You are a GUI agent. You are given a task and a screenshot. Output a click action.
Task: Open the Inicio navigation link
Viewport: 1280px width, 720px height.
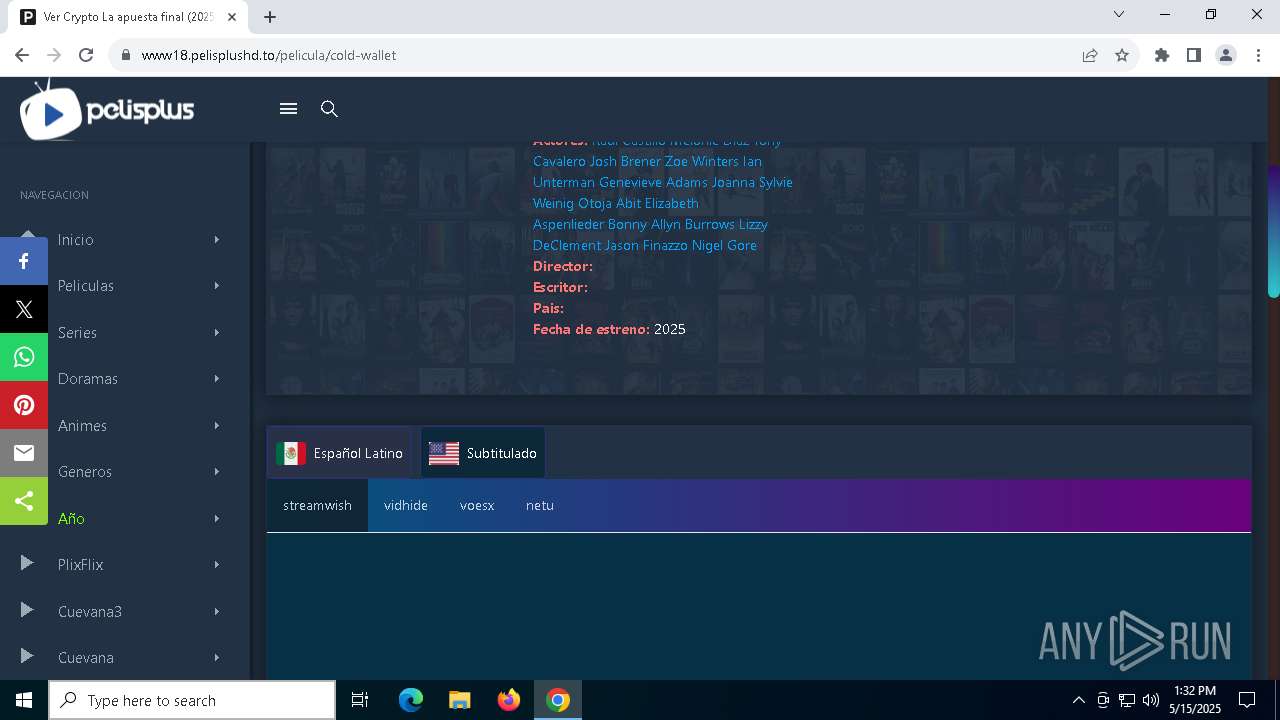(76, 240)
